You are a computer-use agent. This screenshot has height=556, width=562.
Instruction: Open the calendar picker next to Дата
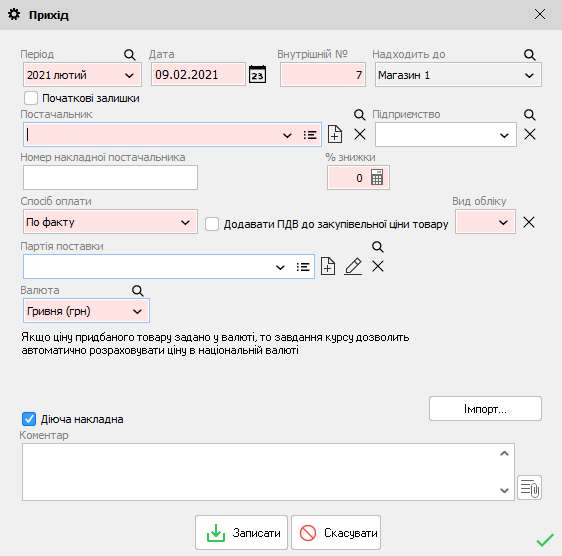(257, 74)
